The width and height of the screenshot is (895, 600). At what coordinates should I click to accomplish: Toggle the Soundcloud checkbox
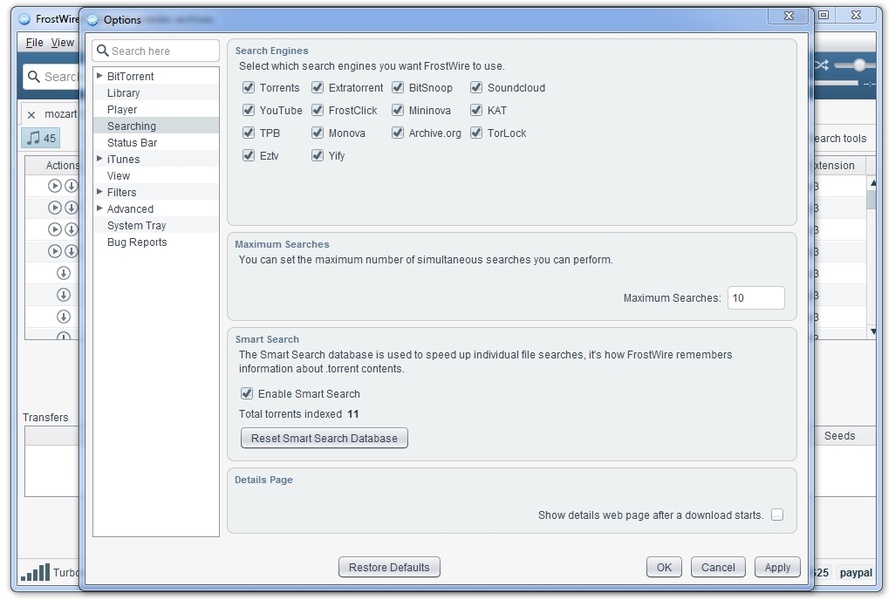[476, 87]
